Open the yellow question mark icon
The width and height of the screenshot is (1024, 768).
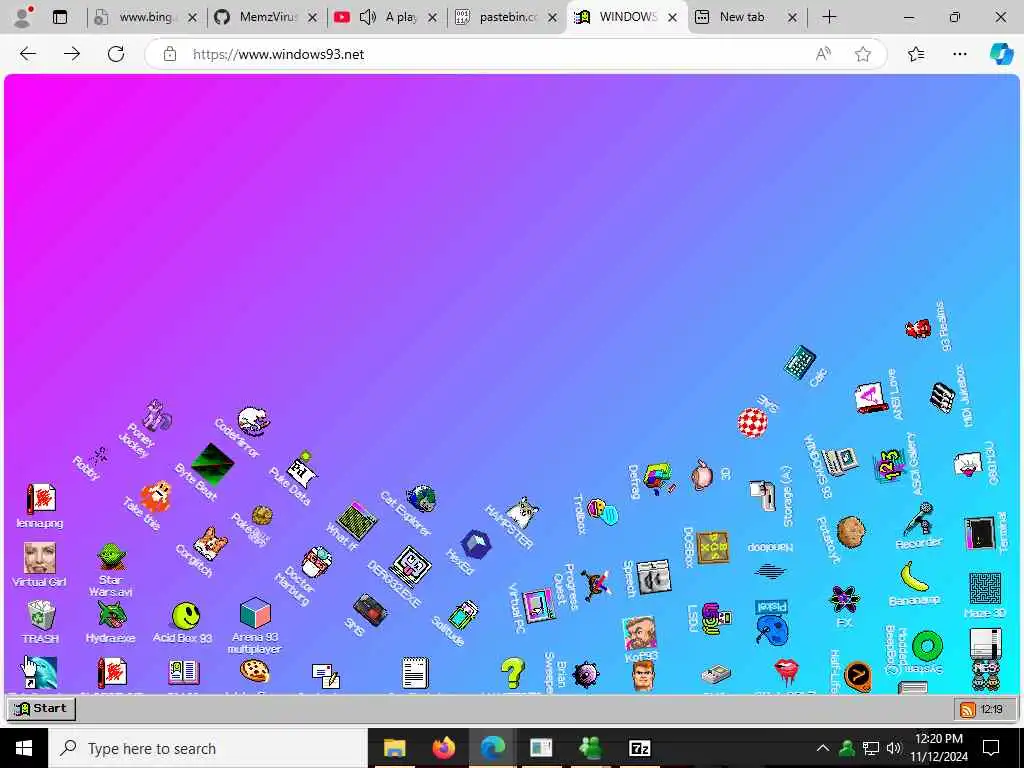[x=513, y=673]
